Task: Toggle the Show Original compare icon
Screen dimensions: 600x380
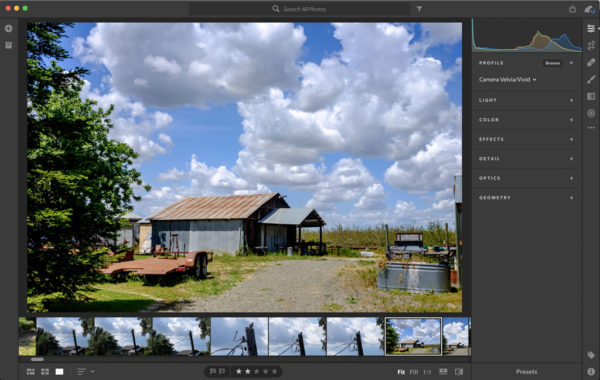Action: 459,372
